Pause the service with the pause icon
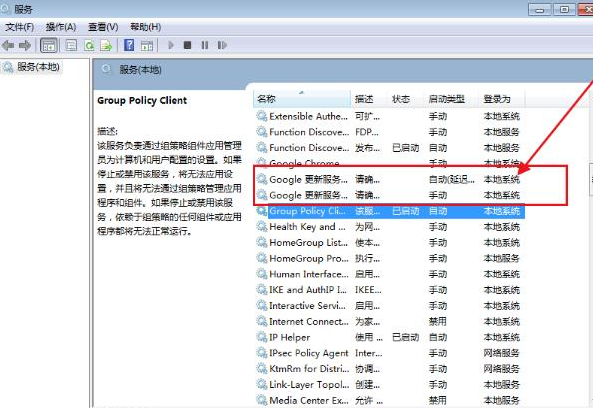 click(205, 45)
